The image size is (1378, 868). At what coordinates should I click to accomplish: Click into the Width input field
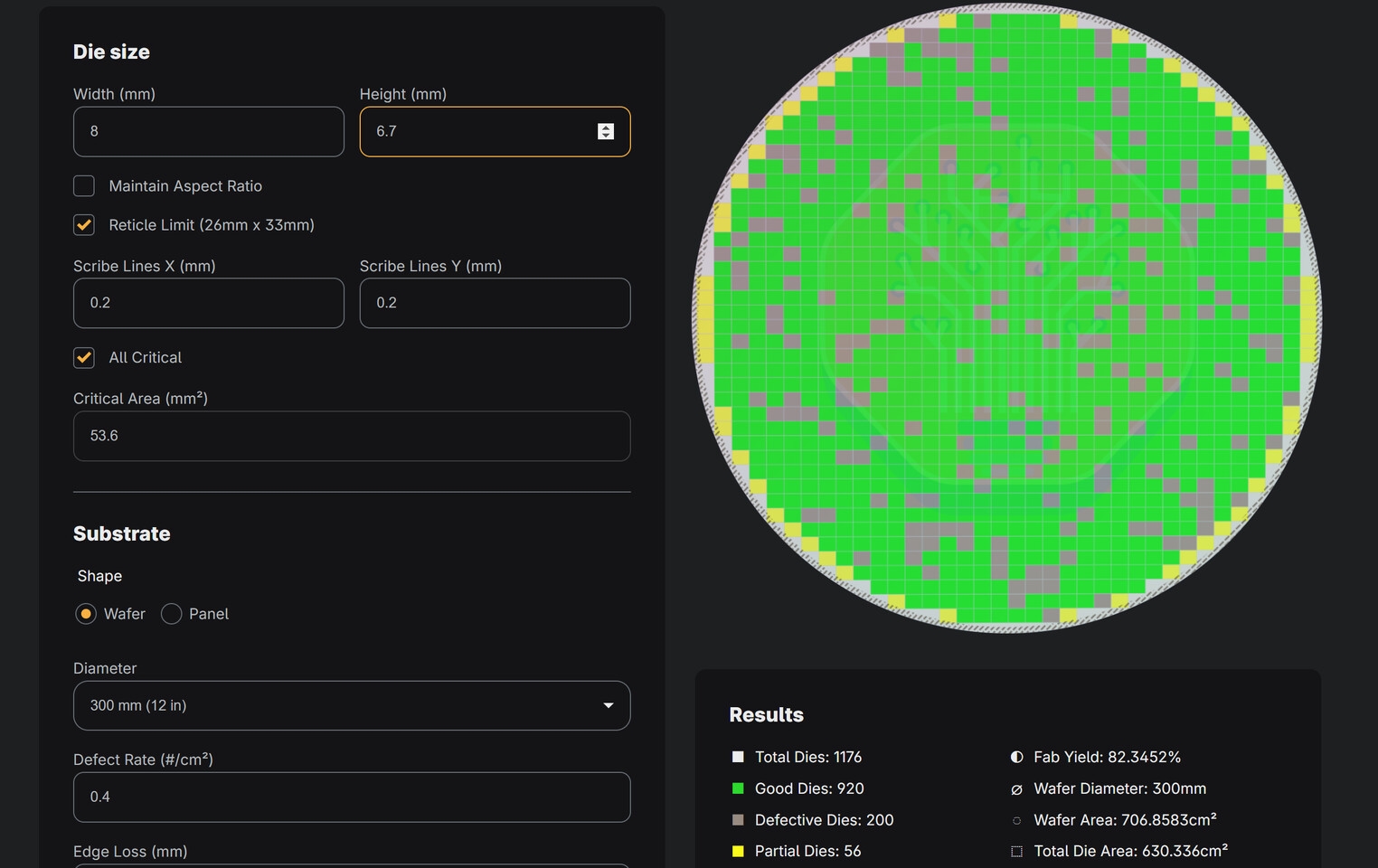coord(208,132)
